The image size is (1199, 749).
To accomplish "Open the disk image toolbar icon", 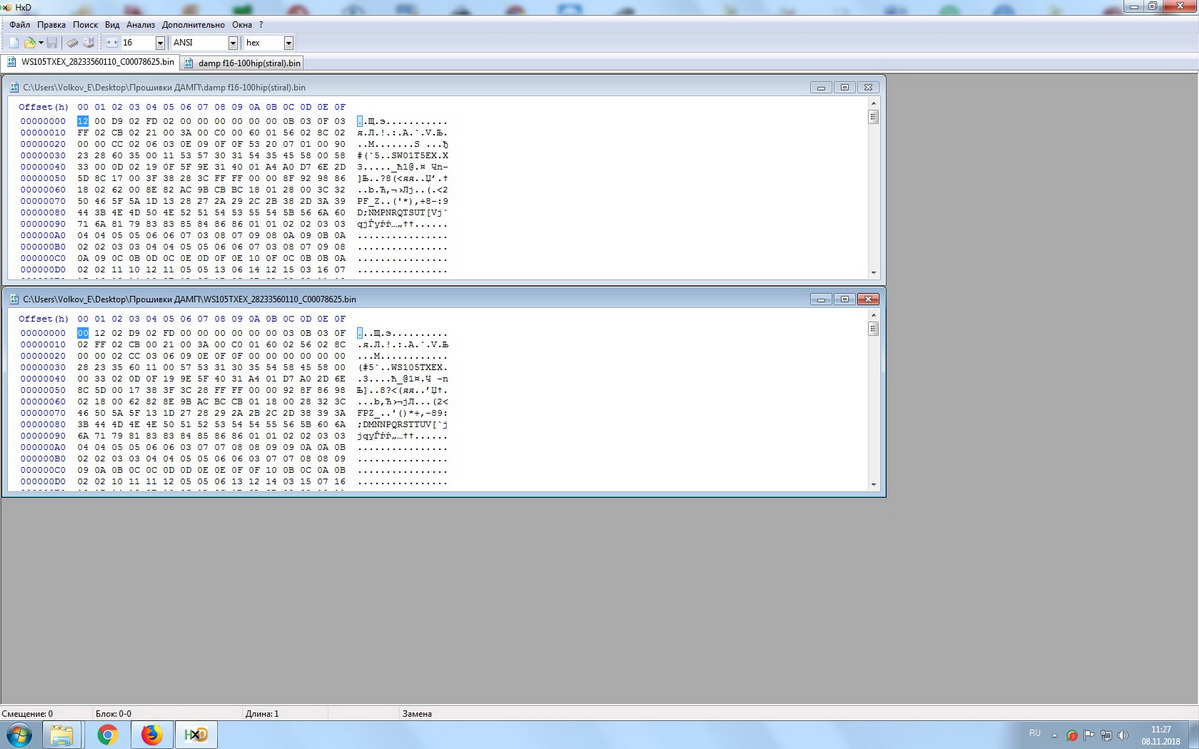I will [x=88, y=43].
